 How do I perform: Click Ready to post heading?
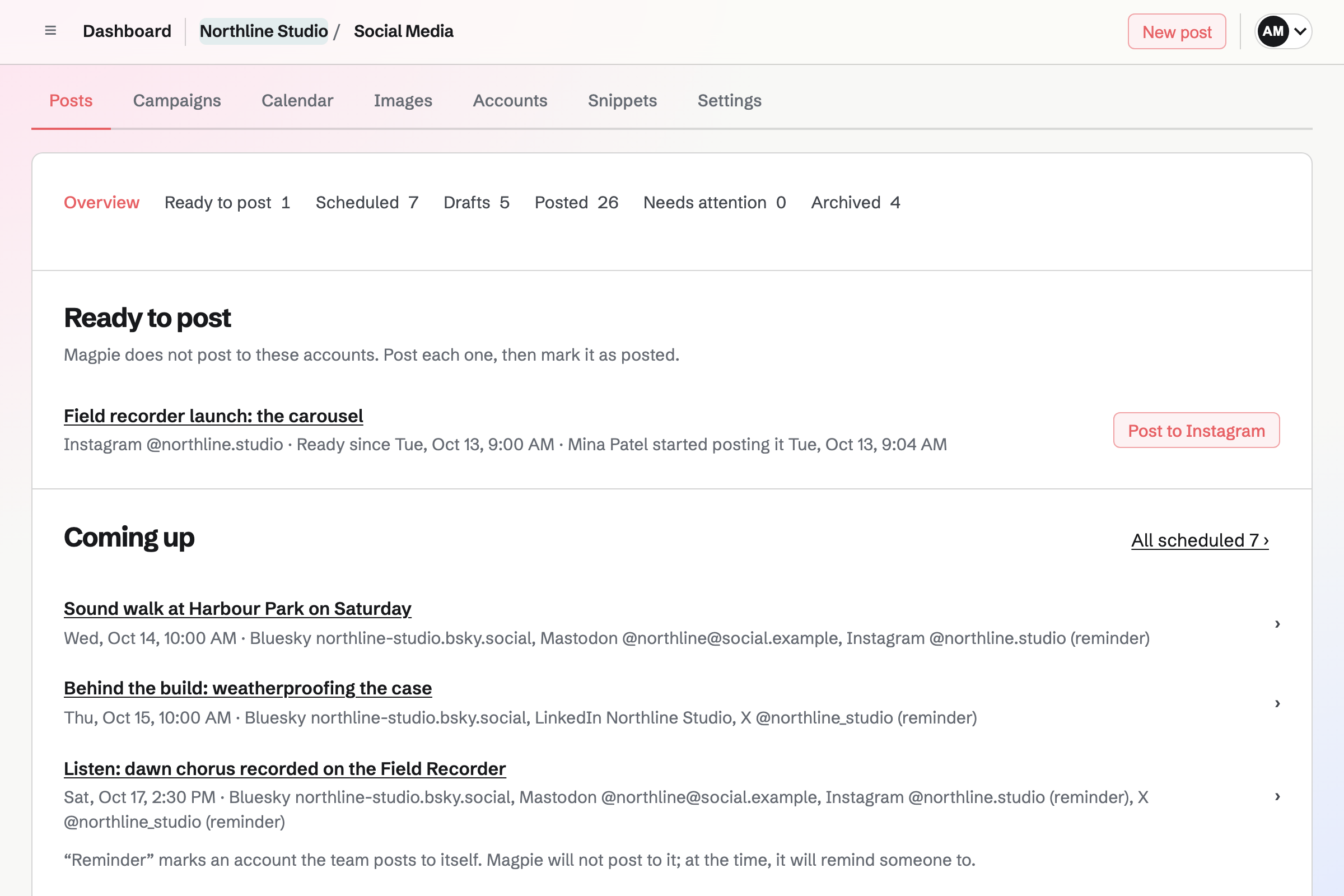(x=147, y=318)
